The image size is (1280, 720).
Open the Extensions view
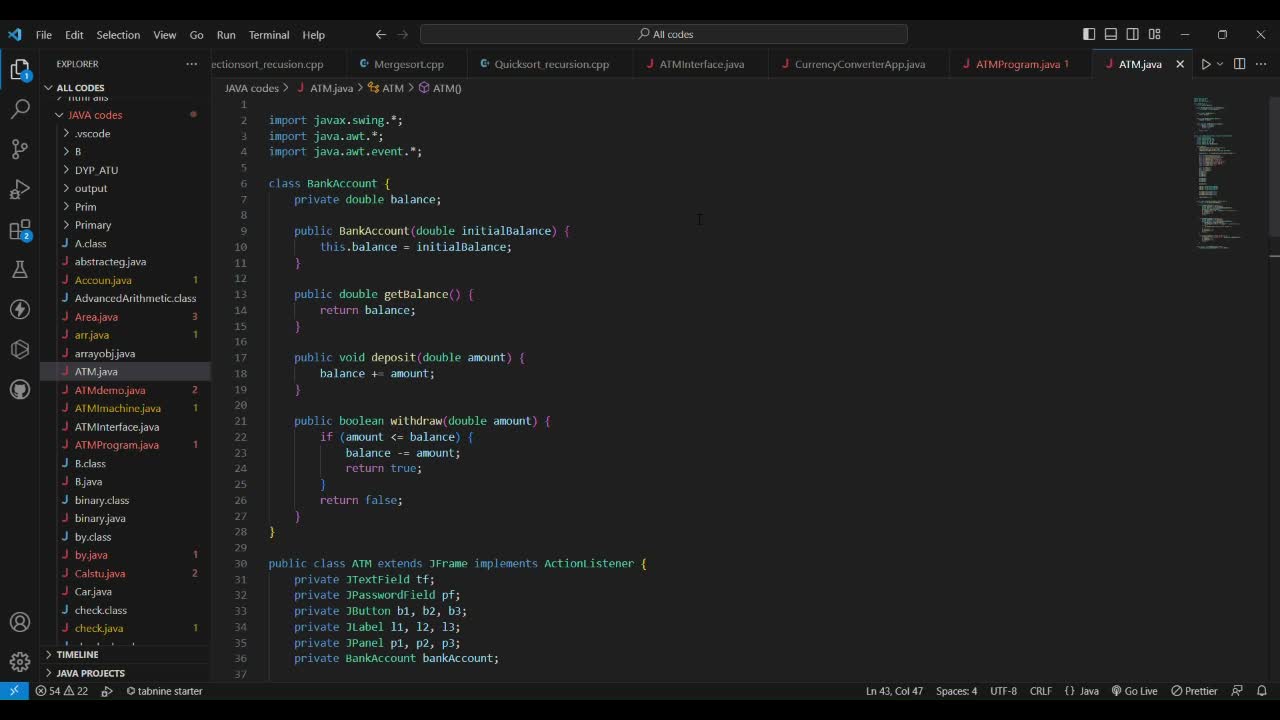pos(20,230)
